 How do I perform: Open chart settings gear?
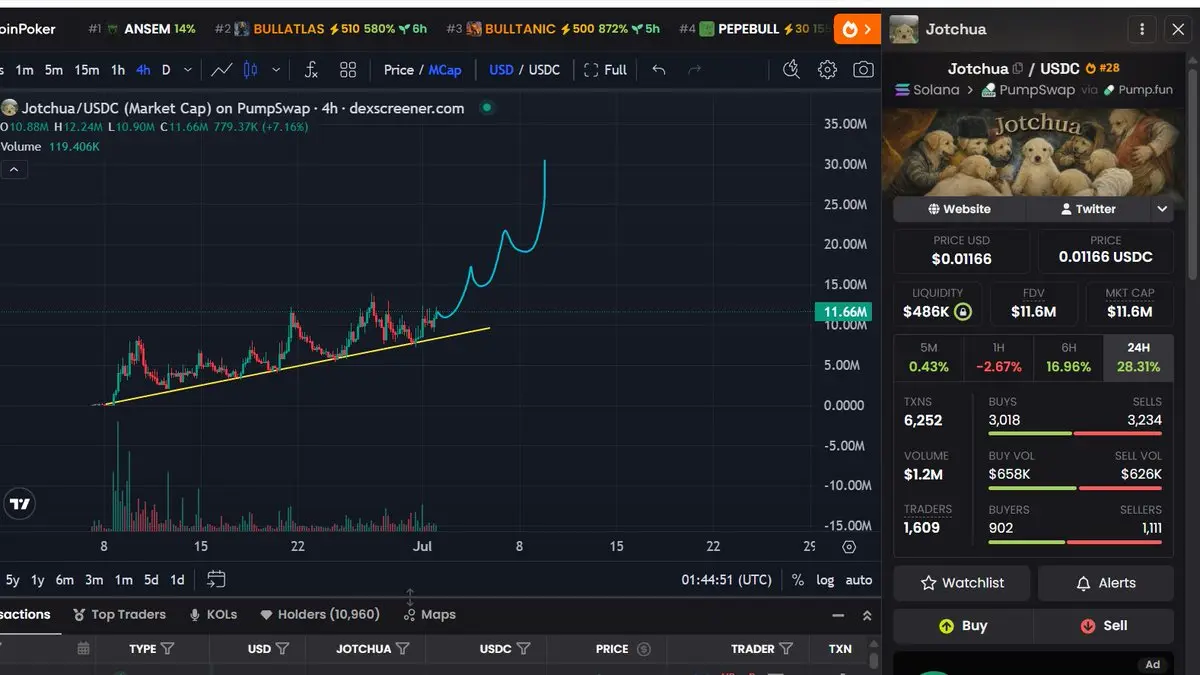827,70
